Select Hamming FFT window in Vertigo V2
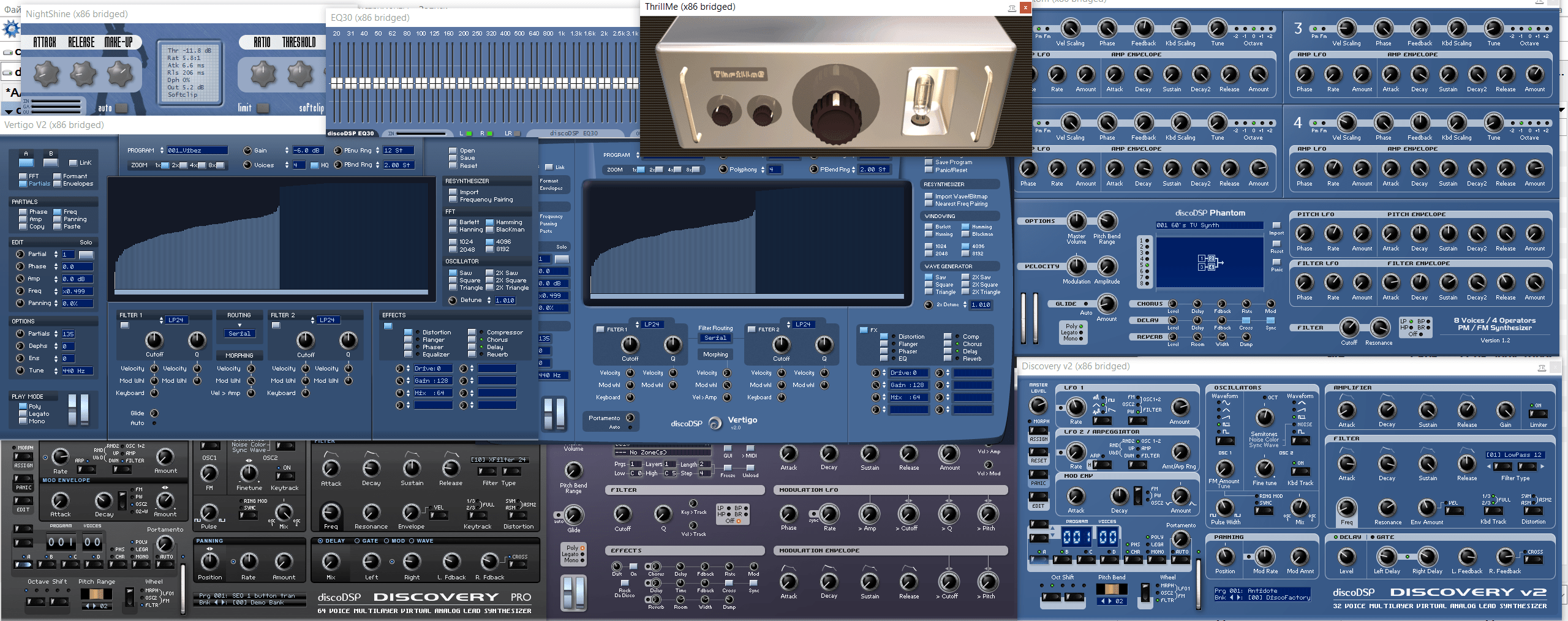 (x=489, y=222)
